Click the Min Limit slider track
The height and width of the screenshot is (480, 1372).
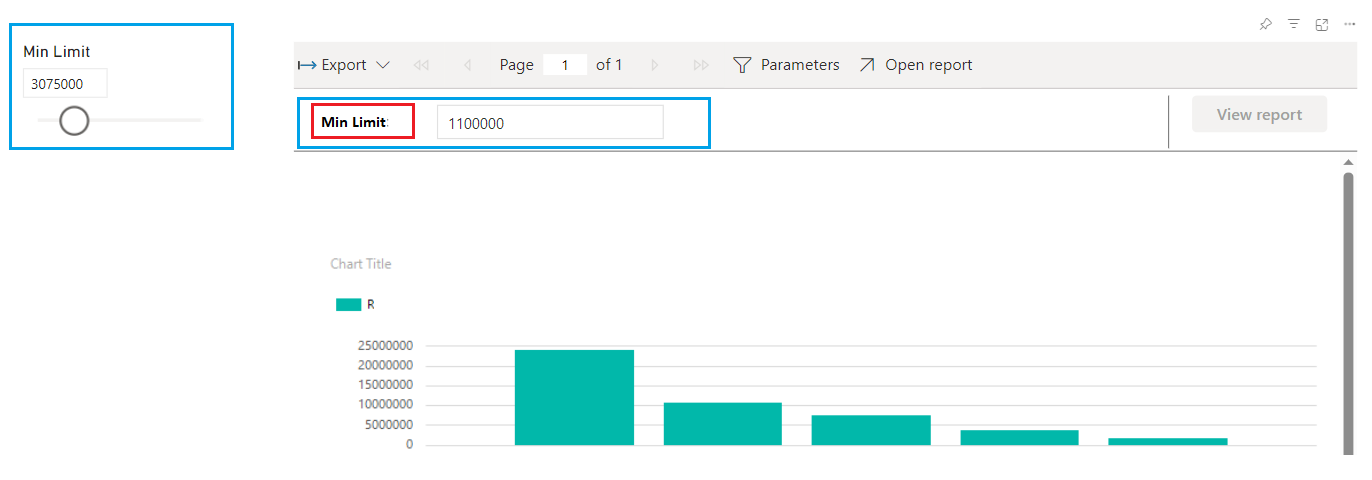pyautogui.click(x=120, y=121)
